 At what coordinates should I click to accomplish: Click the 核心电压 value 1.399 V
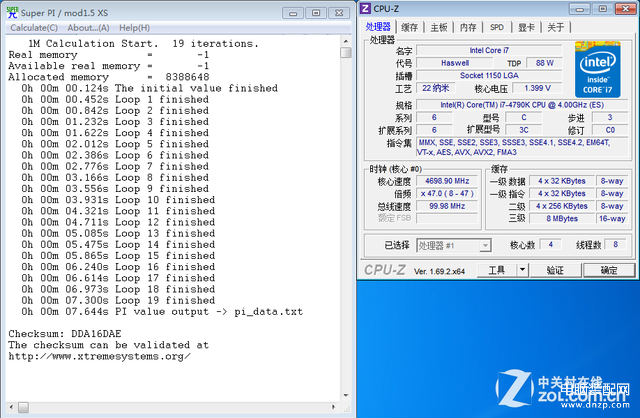[537, 88]
